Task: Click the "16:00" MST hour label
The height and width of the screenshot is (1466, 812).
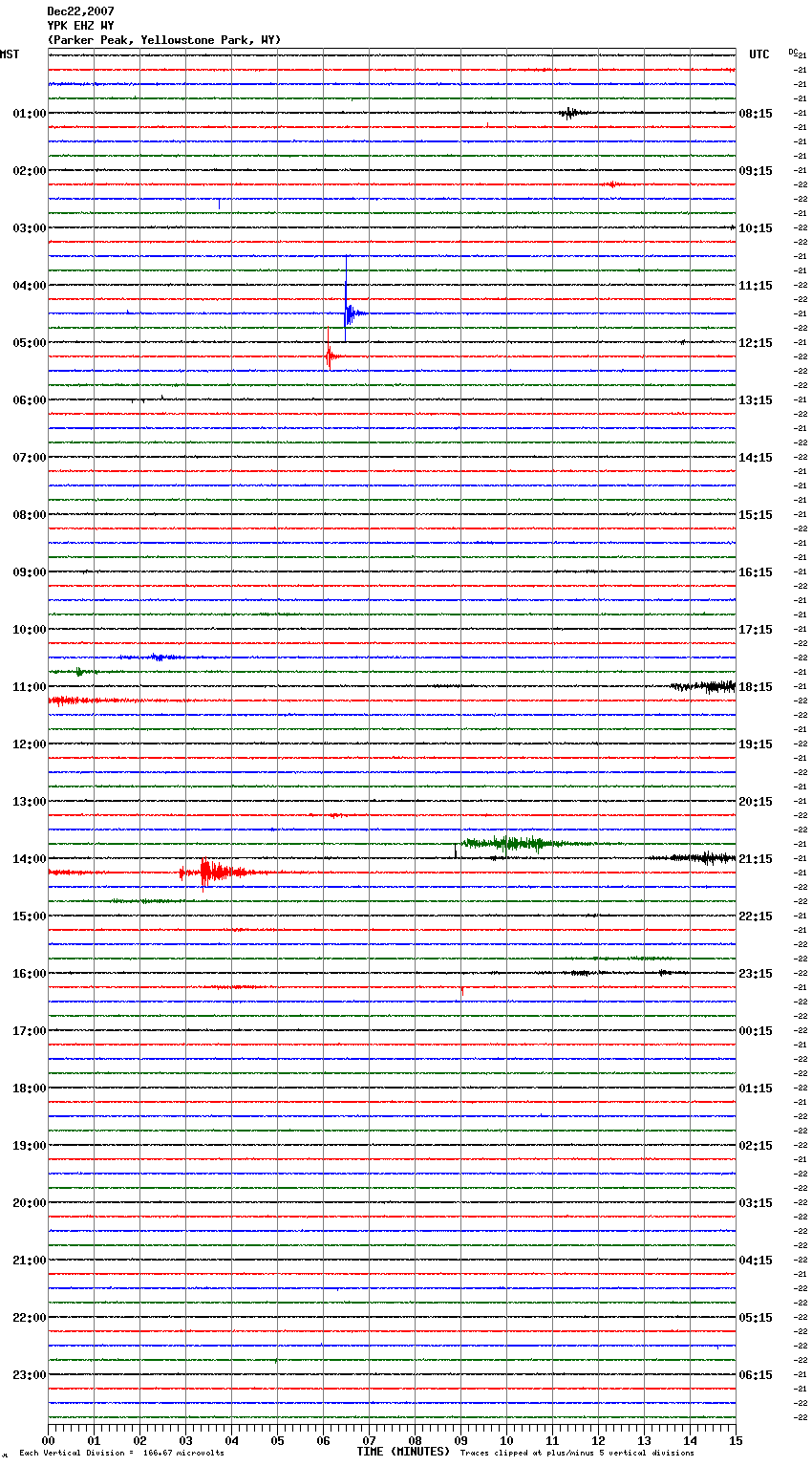Action: 30,974
